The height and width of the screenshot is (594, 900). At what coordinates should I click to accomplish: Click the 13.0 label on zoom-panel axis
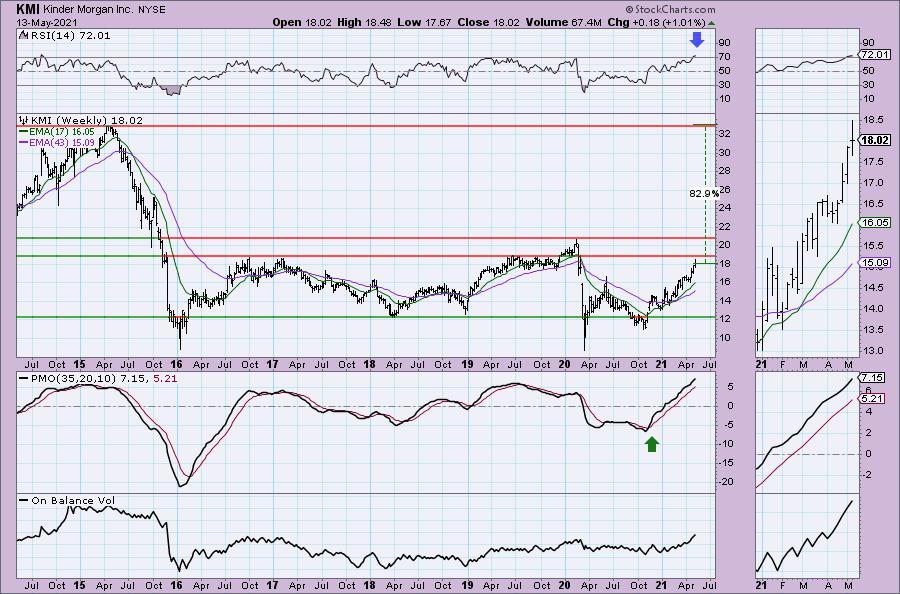[872, 351]
